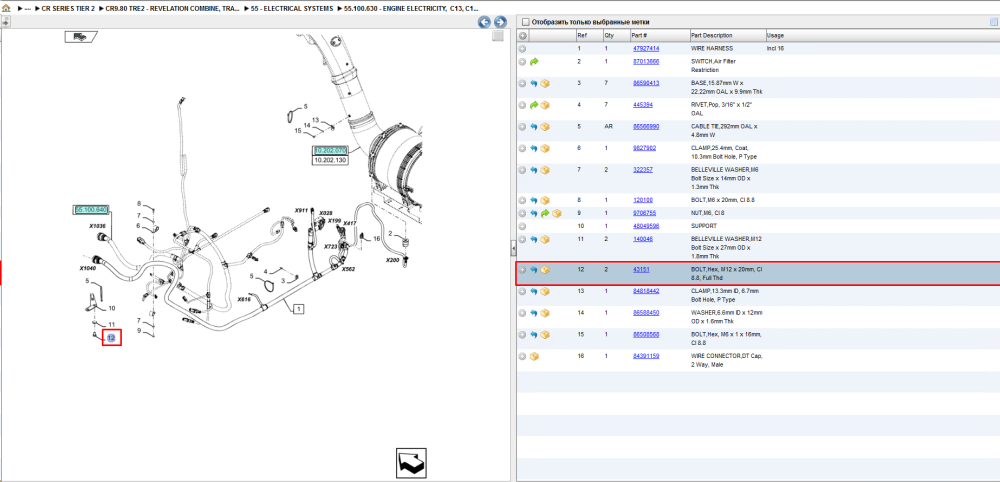The image size is (1000, 482).
Task: Click box icon in BASE 86590413 row
Action: [x=545, y=84]
